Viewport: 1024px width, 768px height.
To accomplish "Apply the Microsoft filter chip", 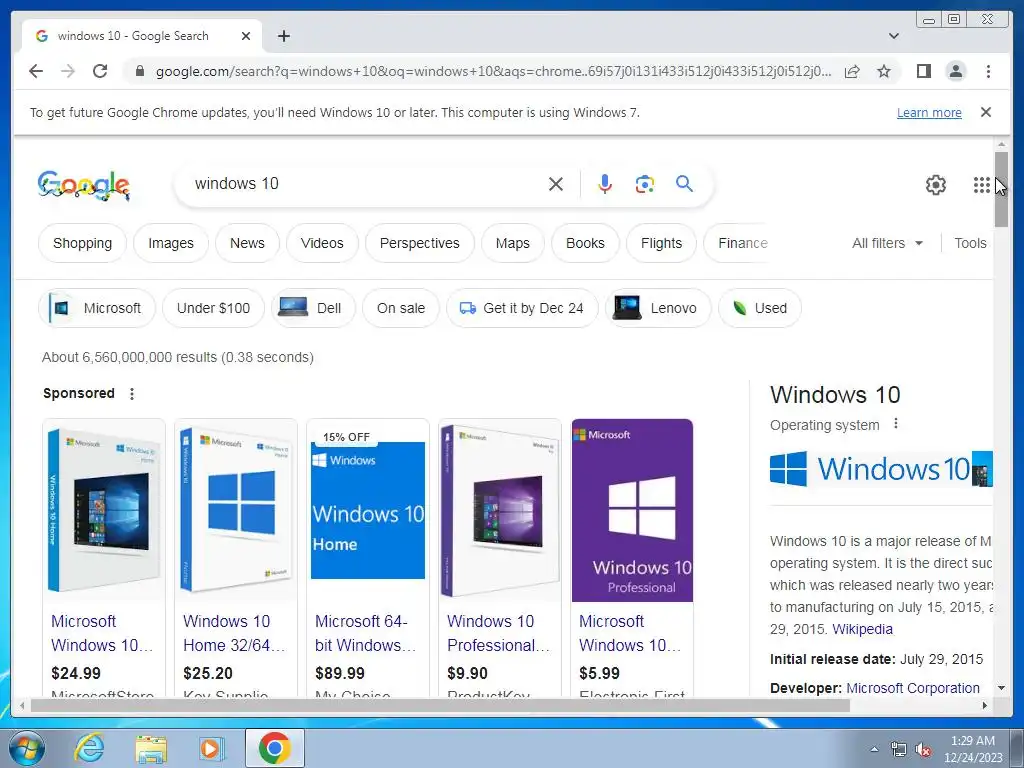I will (x=97, y=308).
